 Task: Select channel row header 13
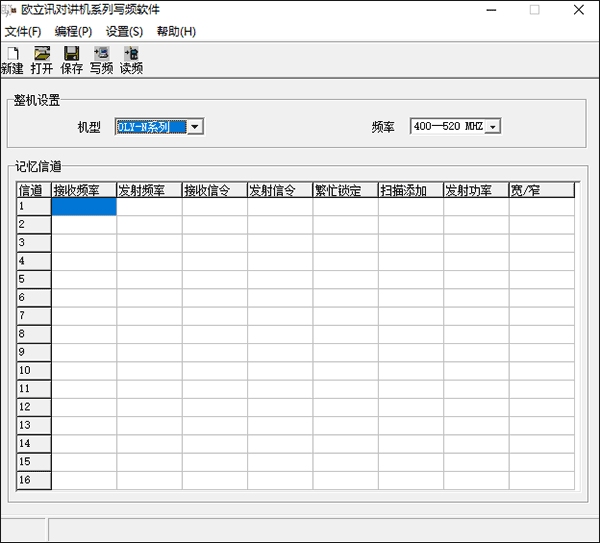coord(34,426)
